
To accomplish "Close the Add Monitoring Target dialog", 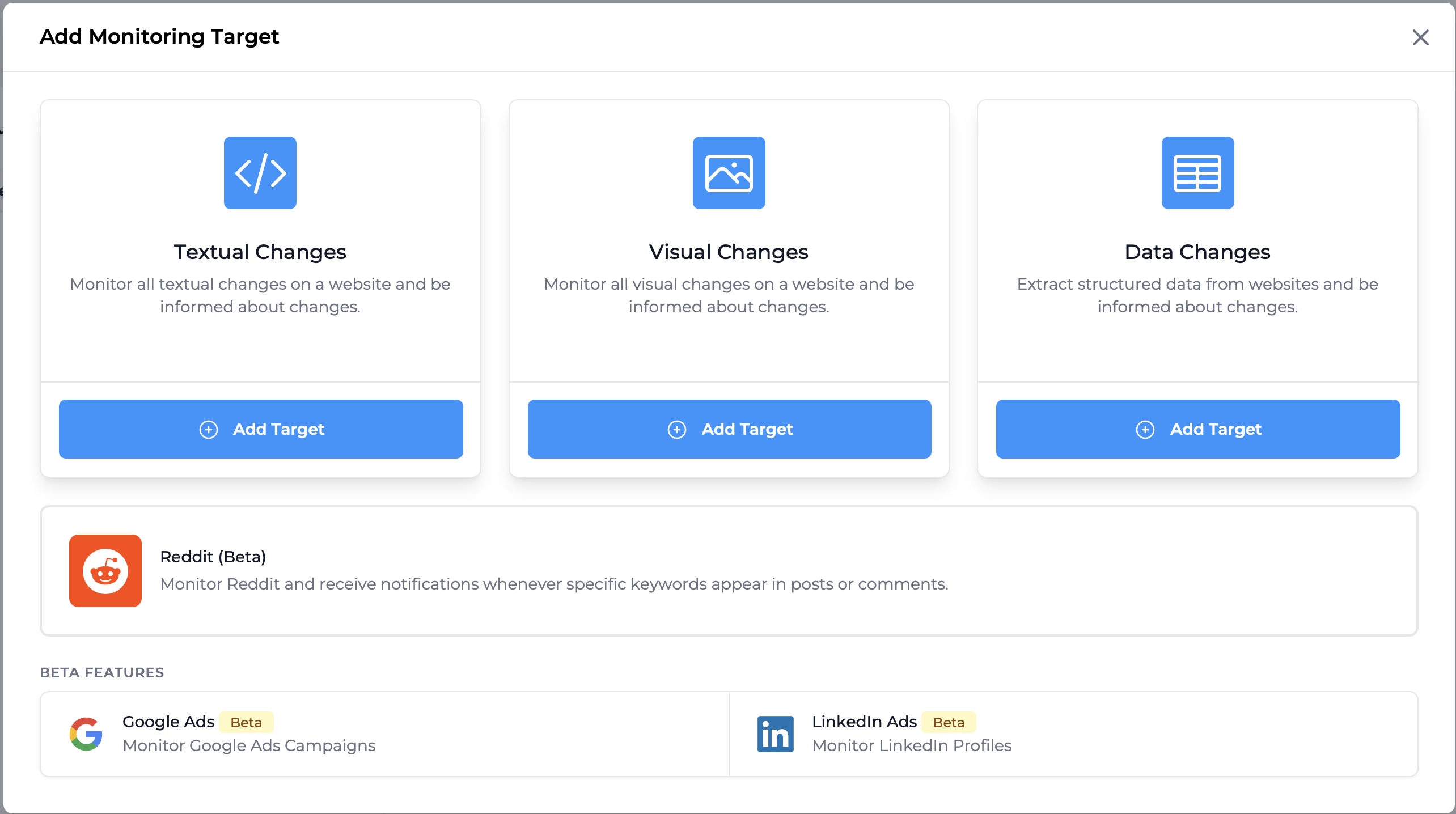I will [1420, 37].
